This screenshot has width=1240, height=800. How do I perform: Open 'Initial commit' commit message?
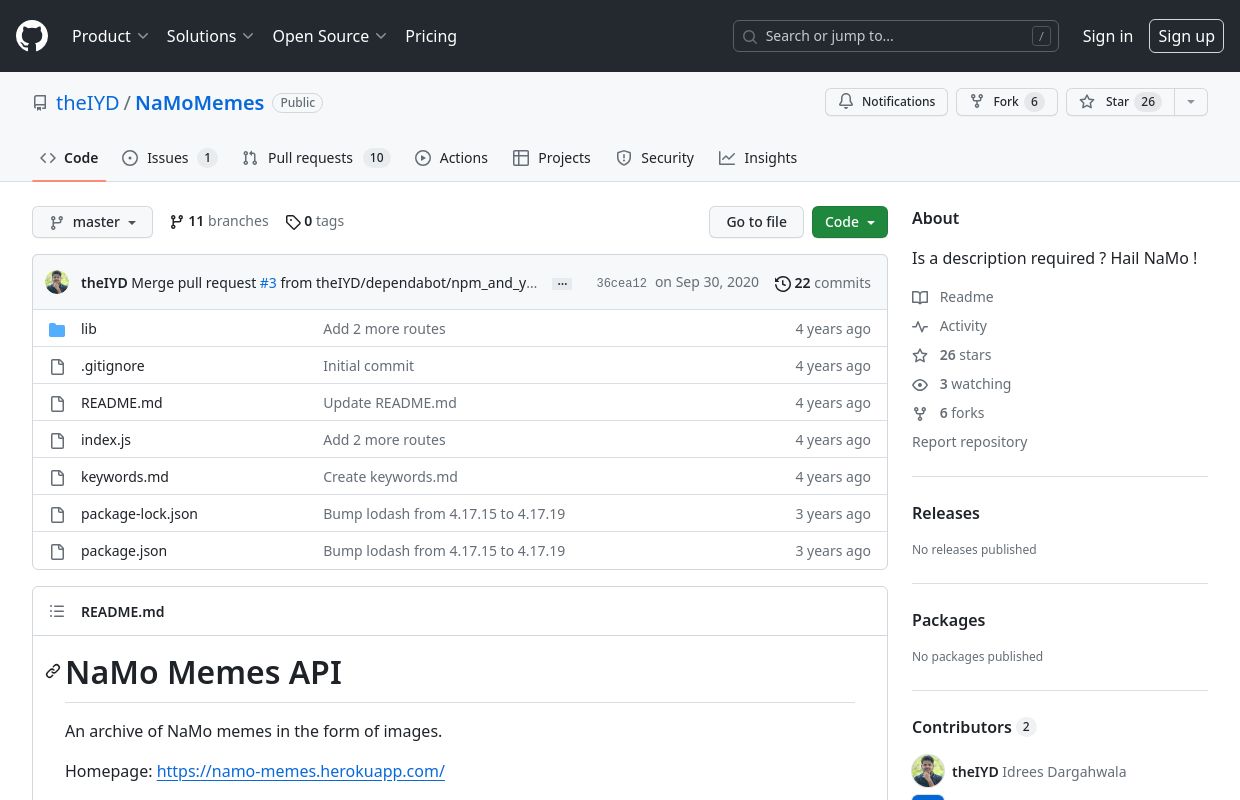[368, 366]
